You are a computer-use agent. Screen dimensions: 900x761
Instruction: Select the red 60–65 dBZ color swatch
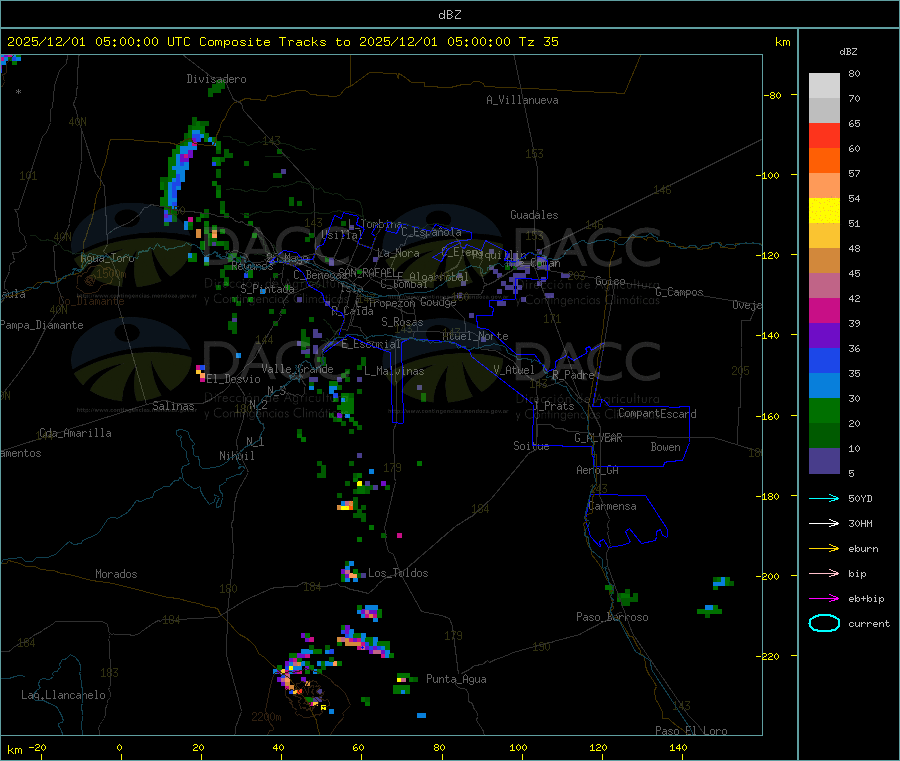pyautogui.click(x=824, y=135)
